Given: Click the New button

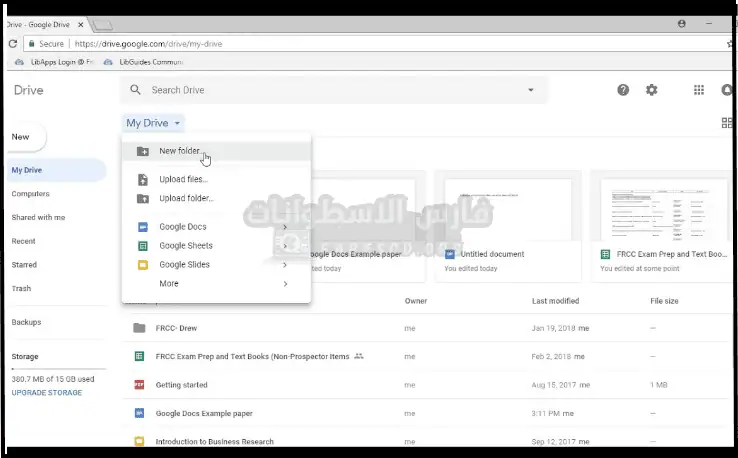Looking at the screenshot, I should pyautogui.click(x=22, y=137).
